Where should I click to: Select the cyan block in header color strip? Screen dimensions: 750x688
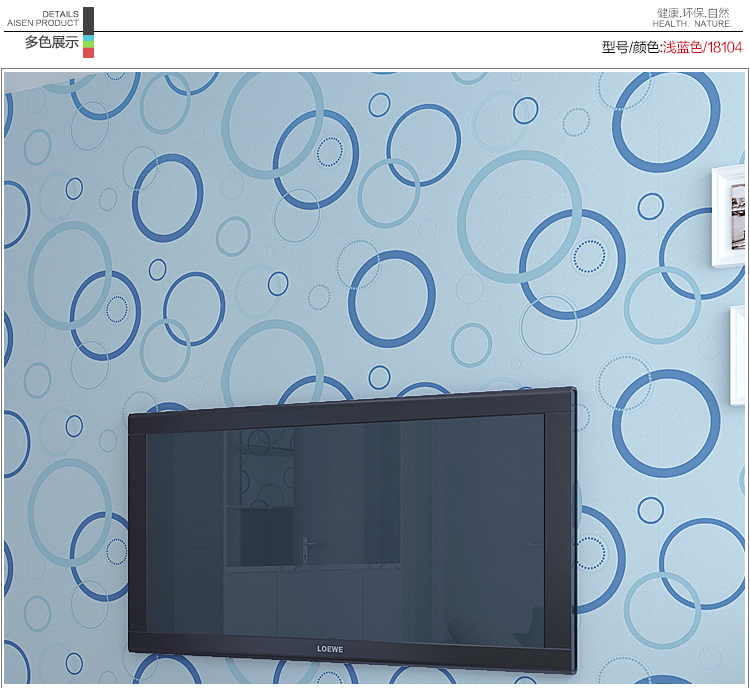(x=88, y=38)
